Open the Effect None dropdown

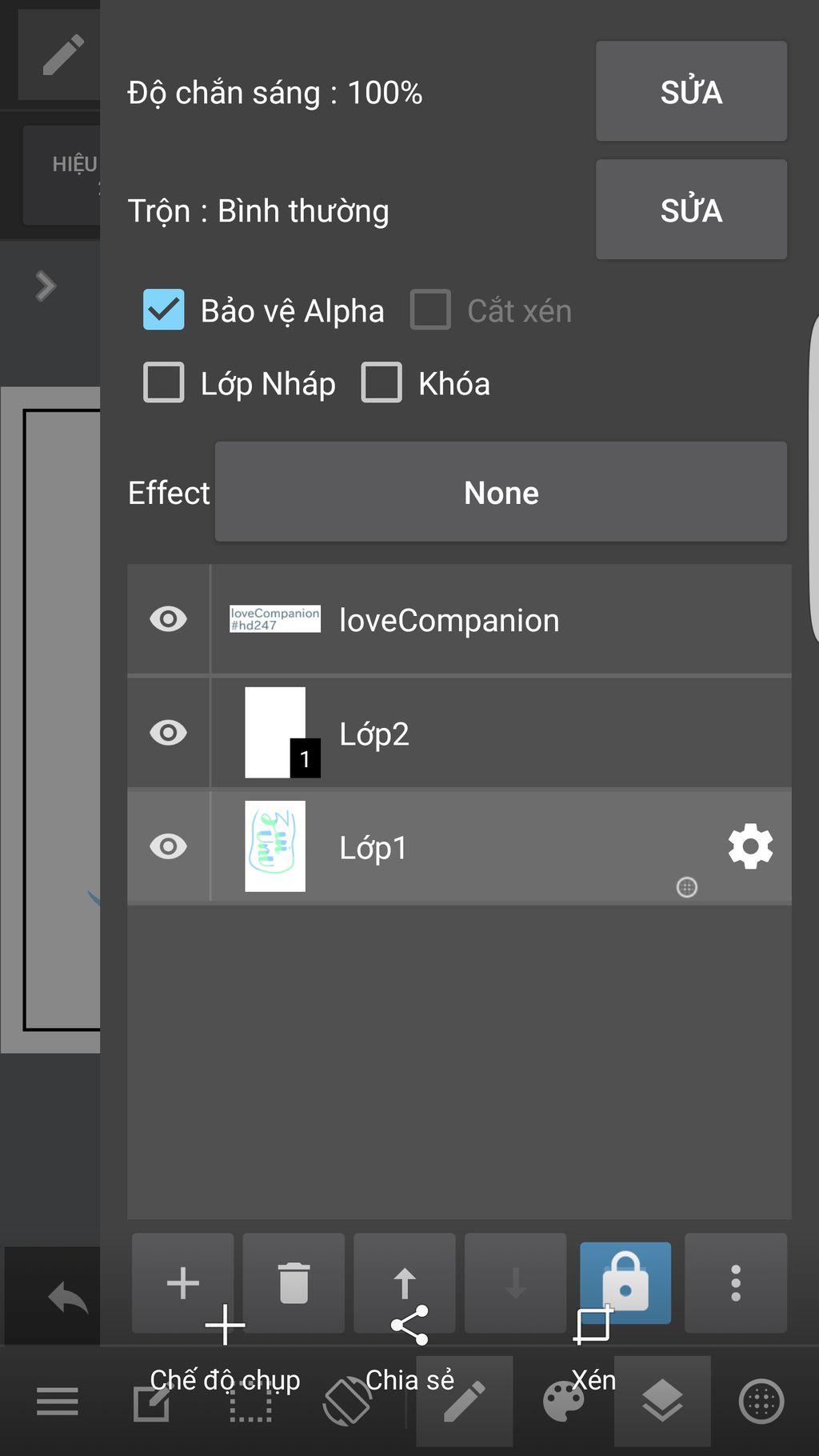[501, 492]
